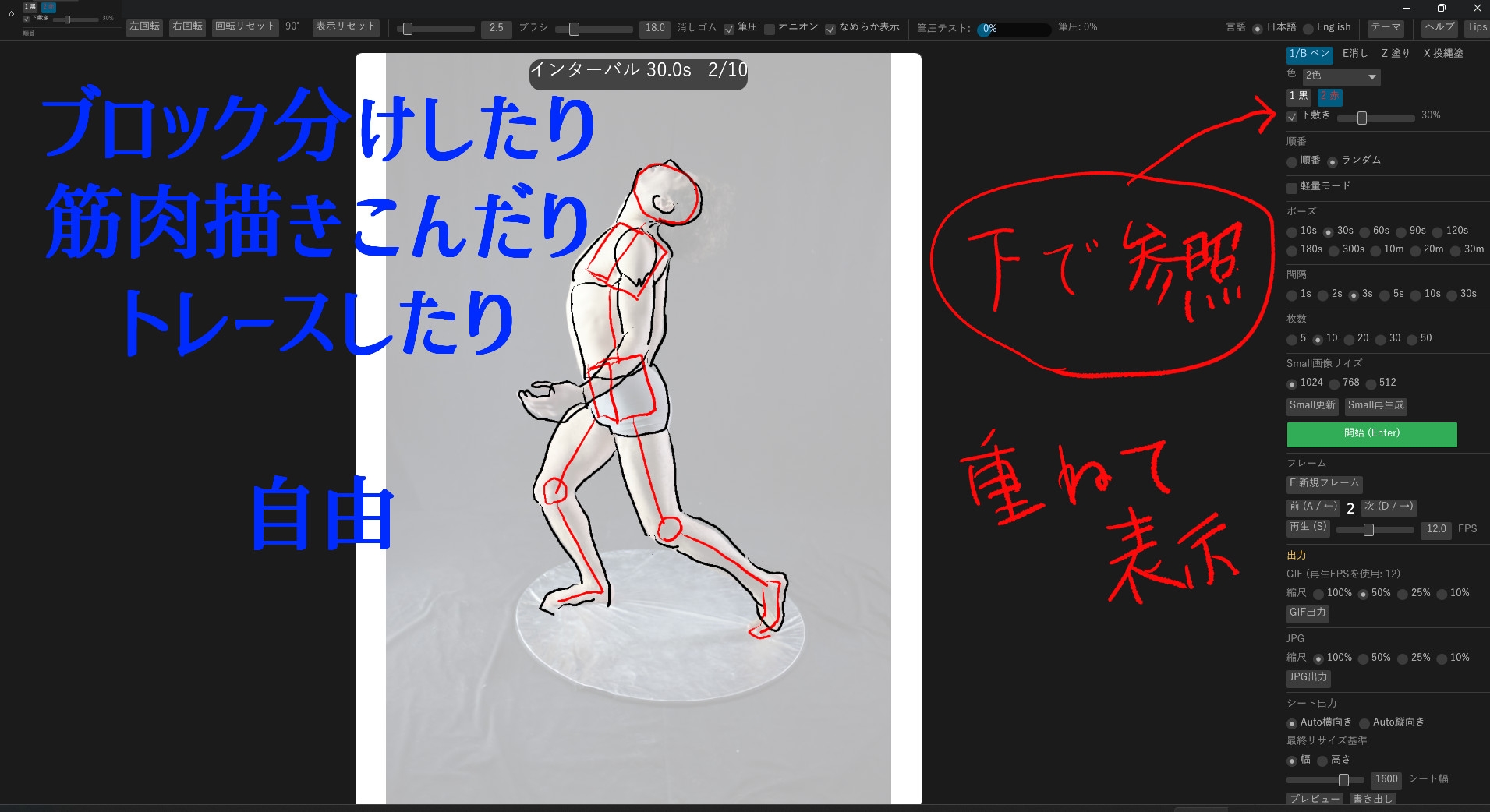
Task: Open the ヘルプ help menu
Action: 1439,27
